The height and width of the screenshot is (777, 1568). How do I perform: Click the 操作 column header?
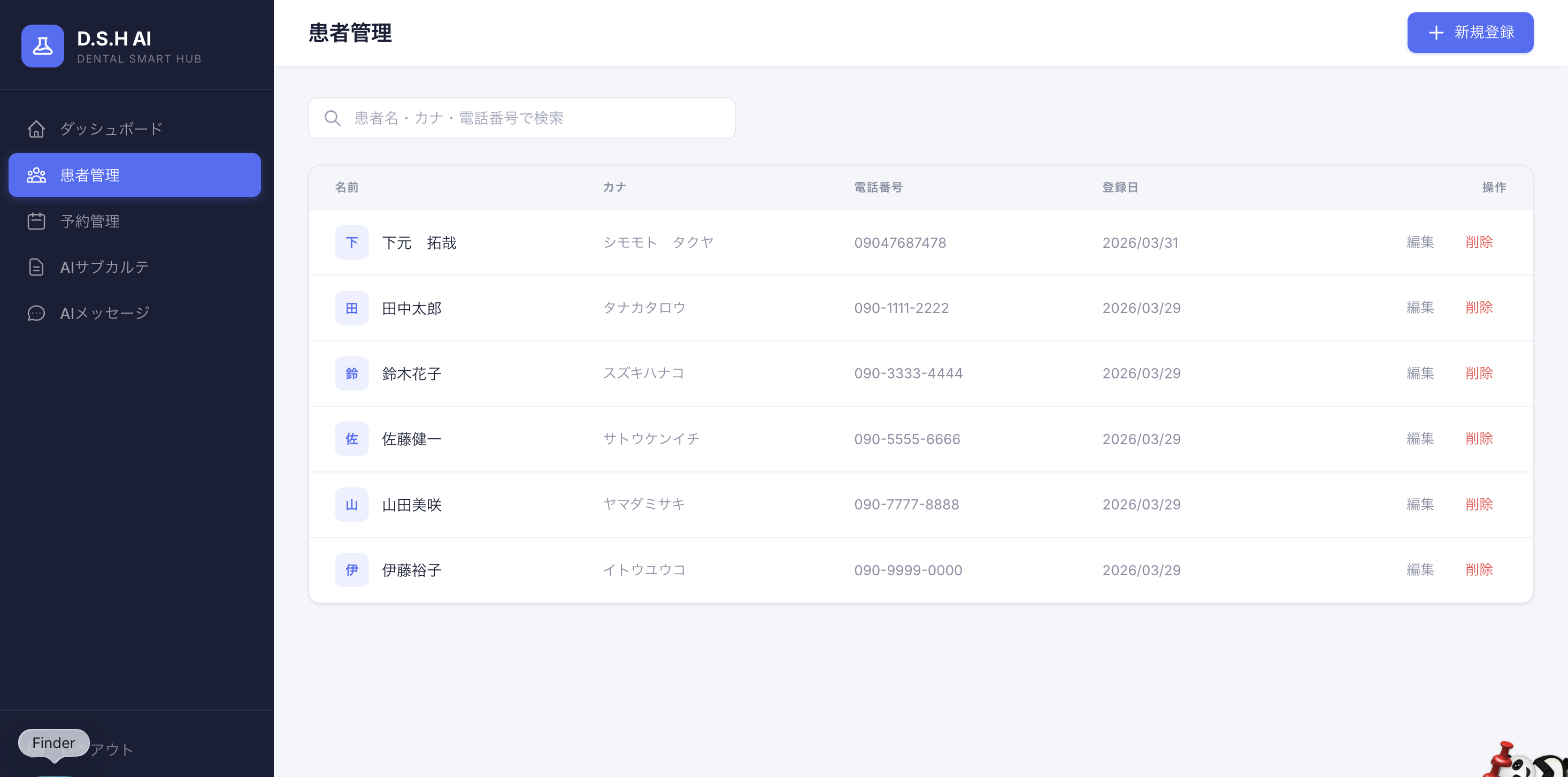point(1494,187)
